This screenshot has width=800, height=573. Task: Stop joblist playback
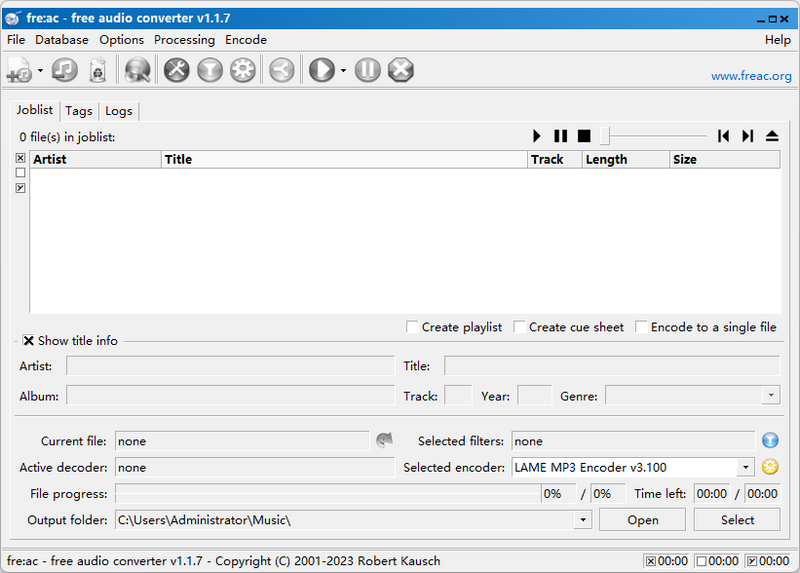[x=584, y=136]
